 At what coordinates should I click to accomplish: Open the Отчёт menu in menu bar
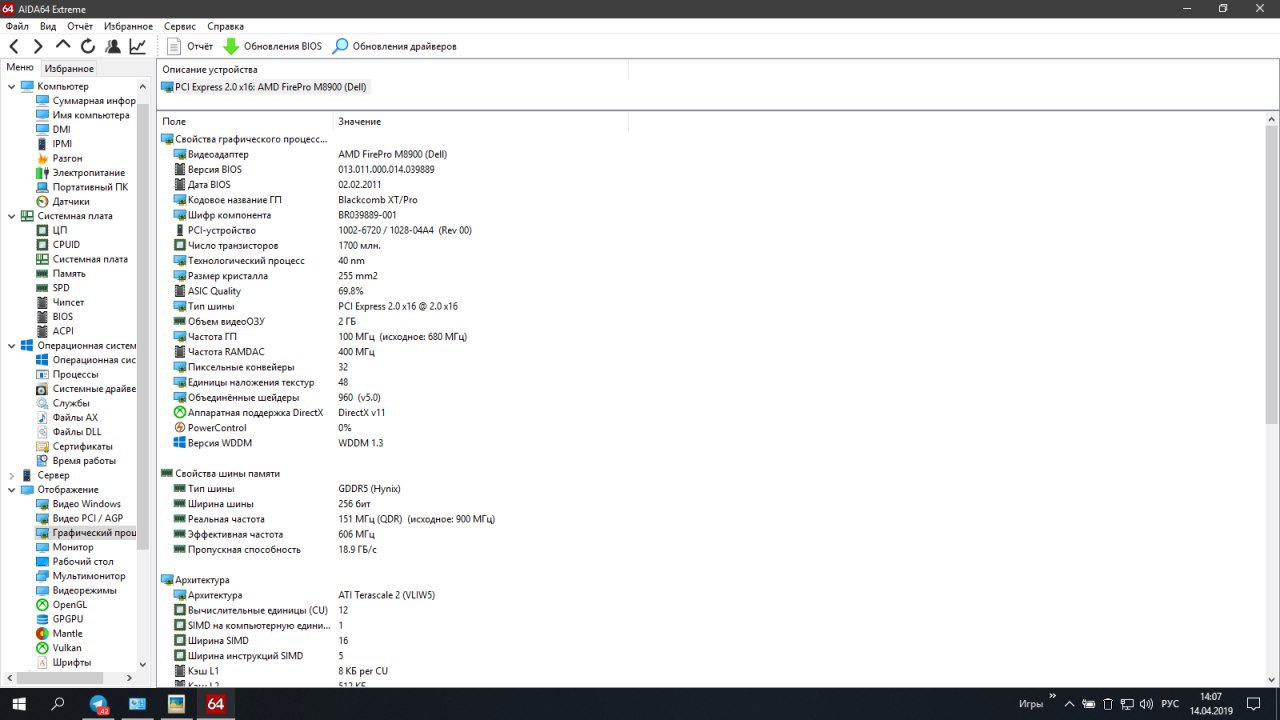coord(80,26)
